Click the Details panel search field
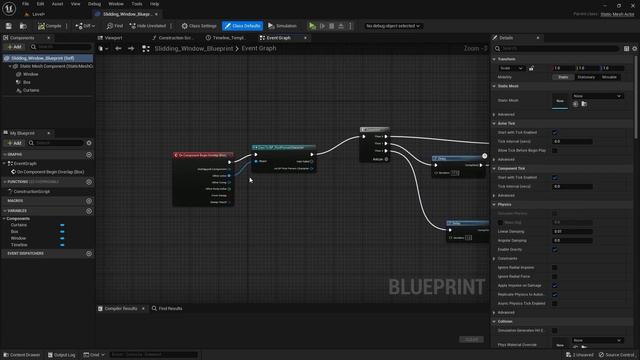Image resolution: width=640 pixels, height=360 pixels. [x=557, y=49]
